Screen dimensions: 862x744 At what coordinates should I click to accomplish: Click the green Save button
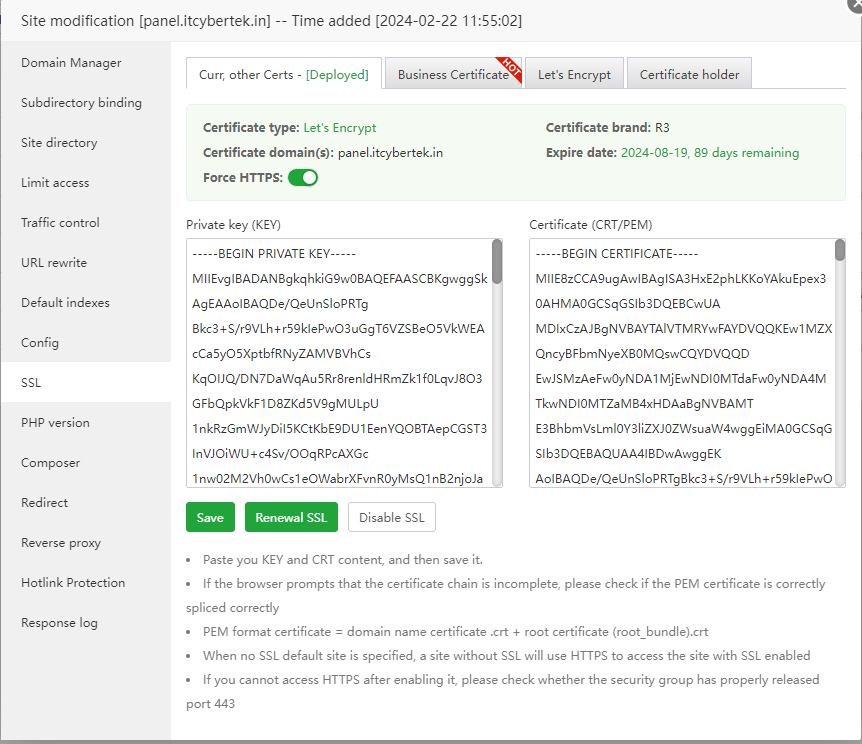(x=210, y=517)
